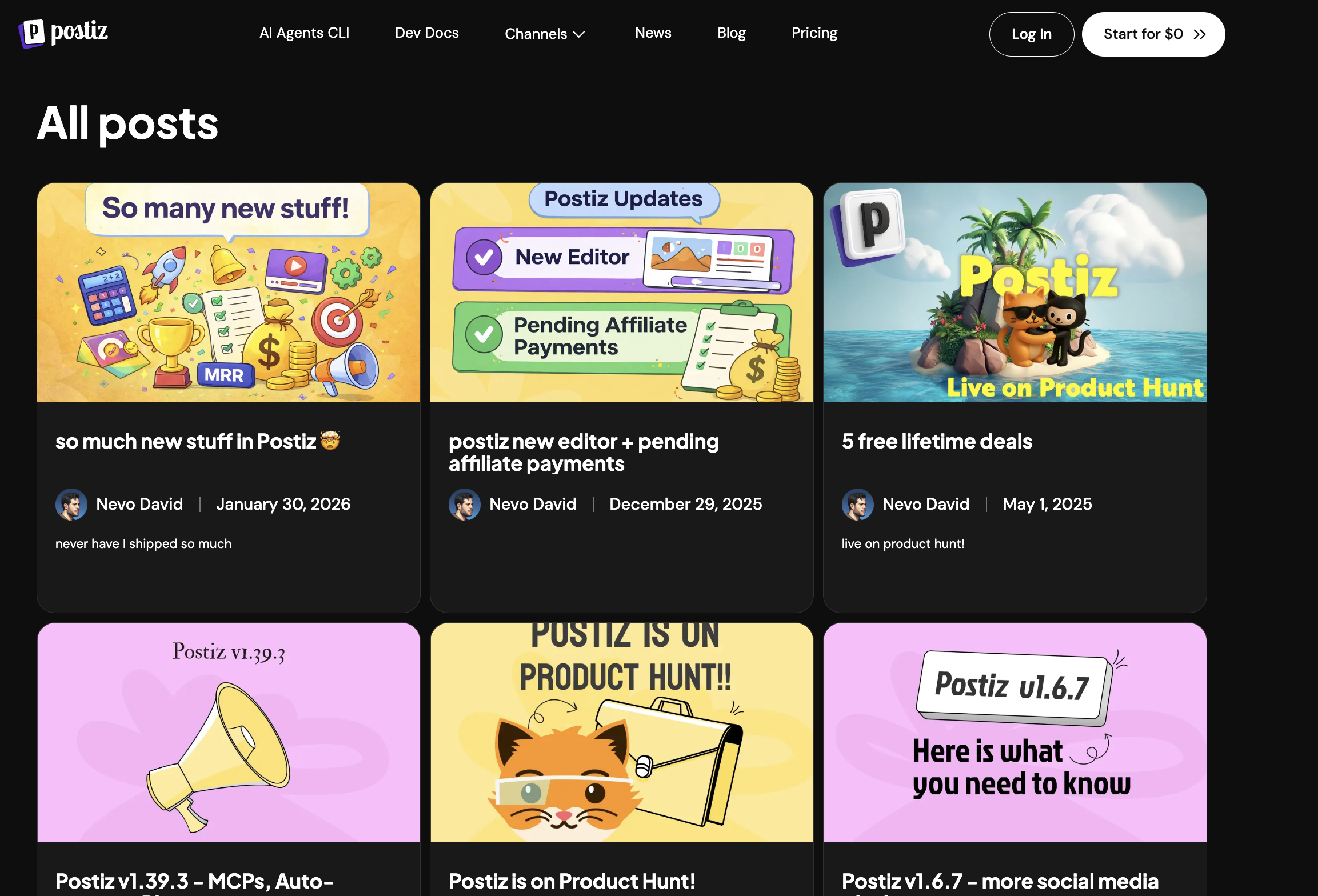Open the Postiz v1.39.3 megaphone thumbnail
Image resolution: width=1318 pixels, height=896 pixels.
[x=229, y=733]
